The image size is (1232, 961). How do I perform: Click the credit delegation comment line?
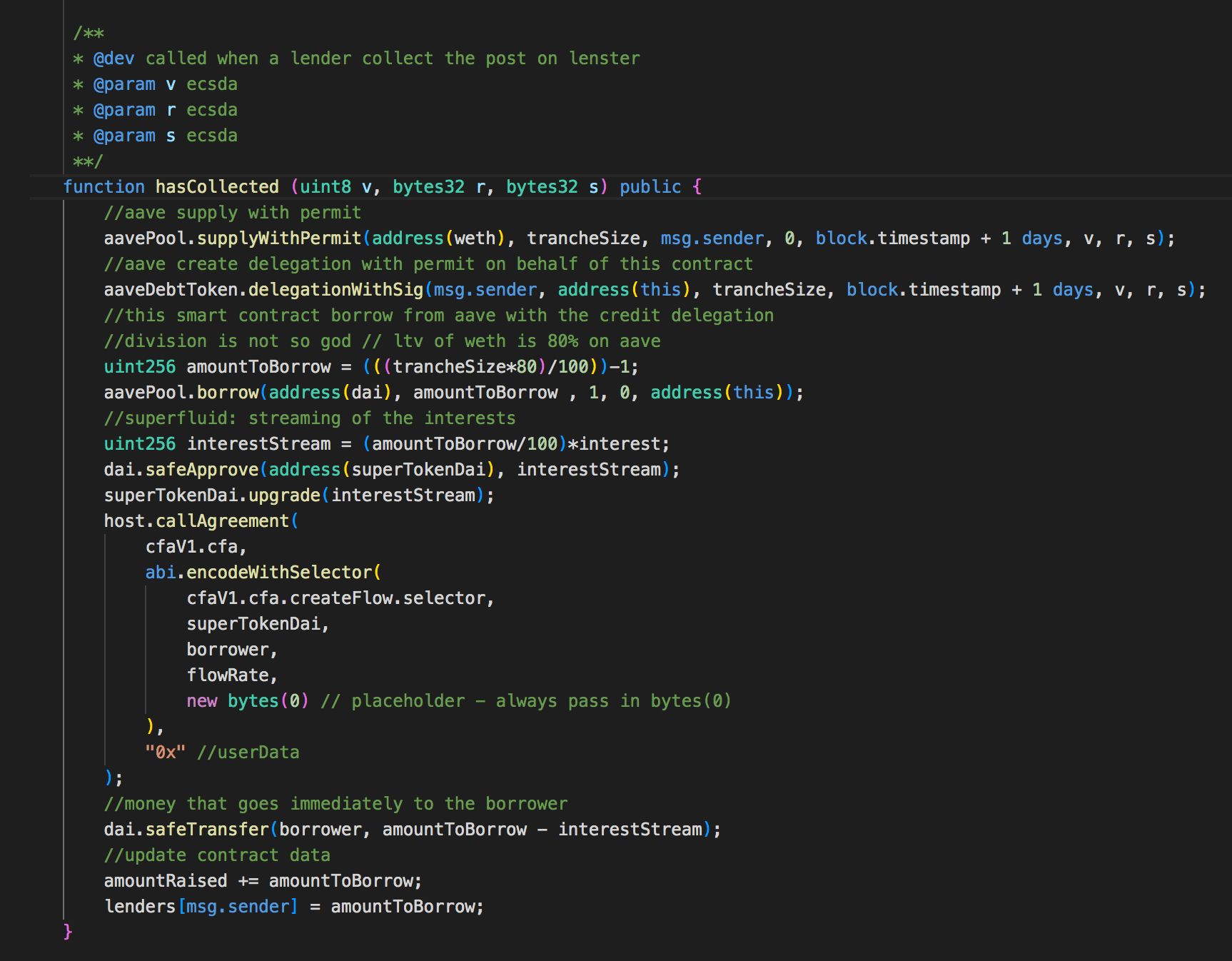point(439,316)
